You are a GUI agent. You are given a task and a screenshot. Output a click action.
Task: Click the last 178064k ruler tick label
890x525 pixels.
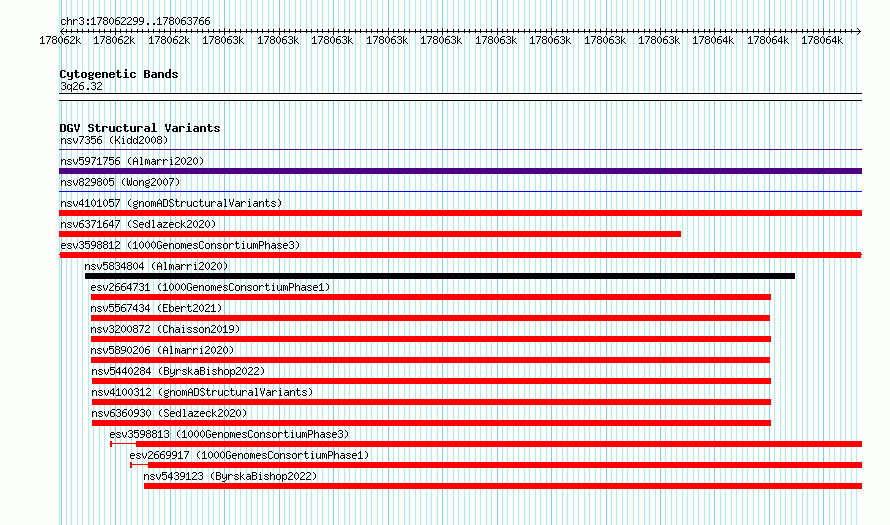(822, 40)
